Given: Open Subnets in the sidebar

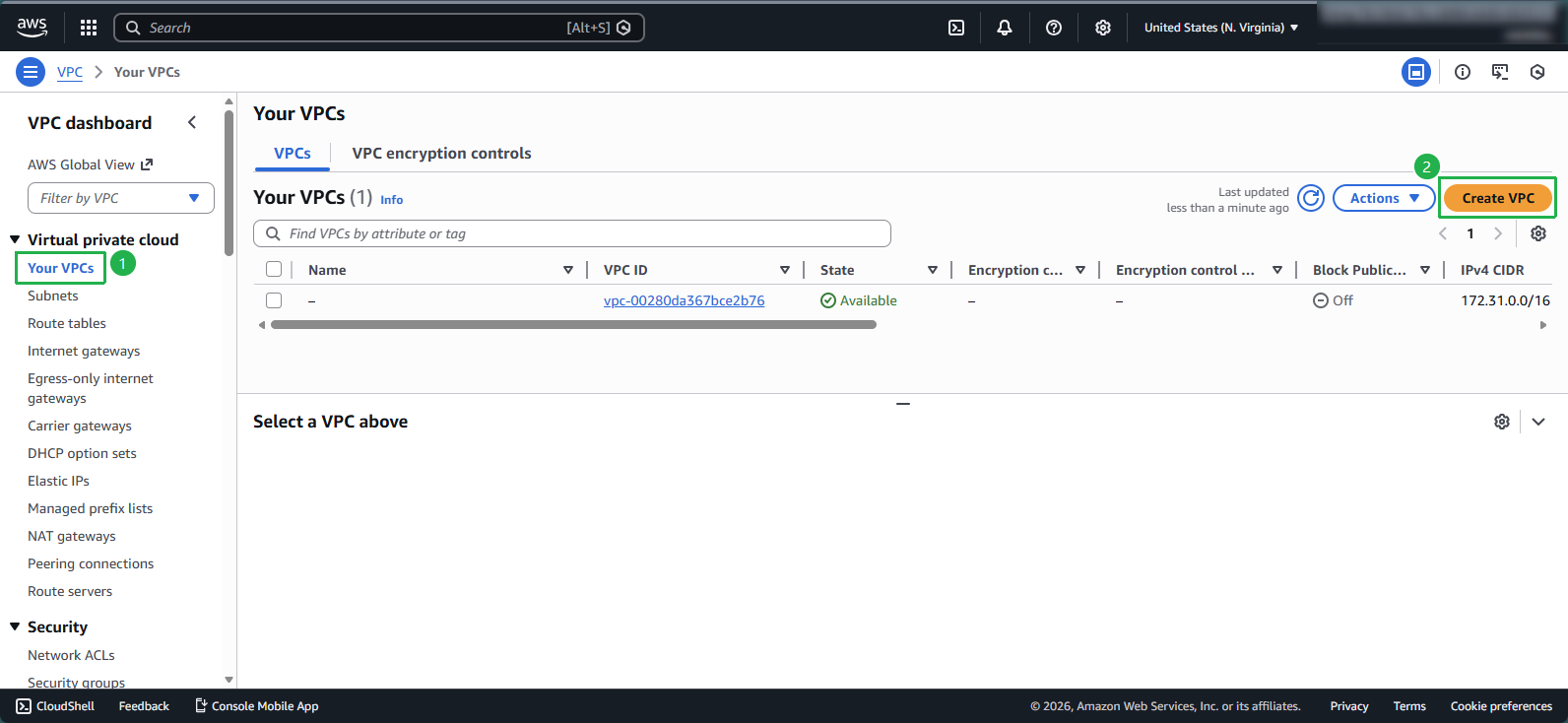Looking at the screenshot, I should click(x=53, y=296).
